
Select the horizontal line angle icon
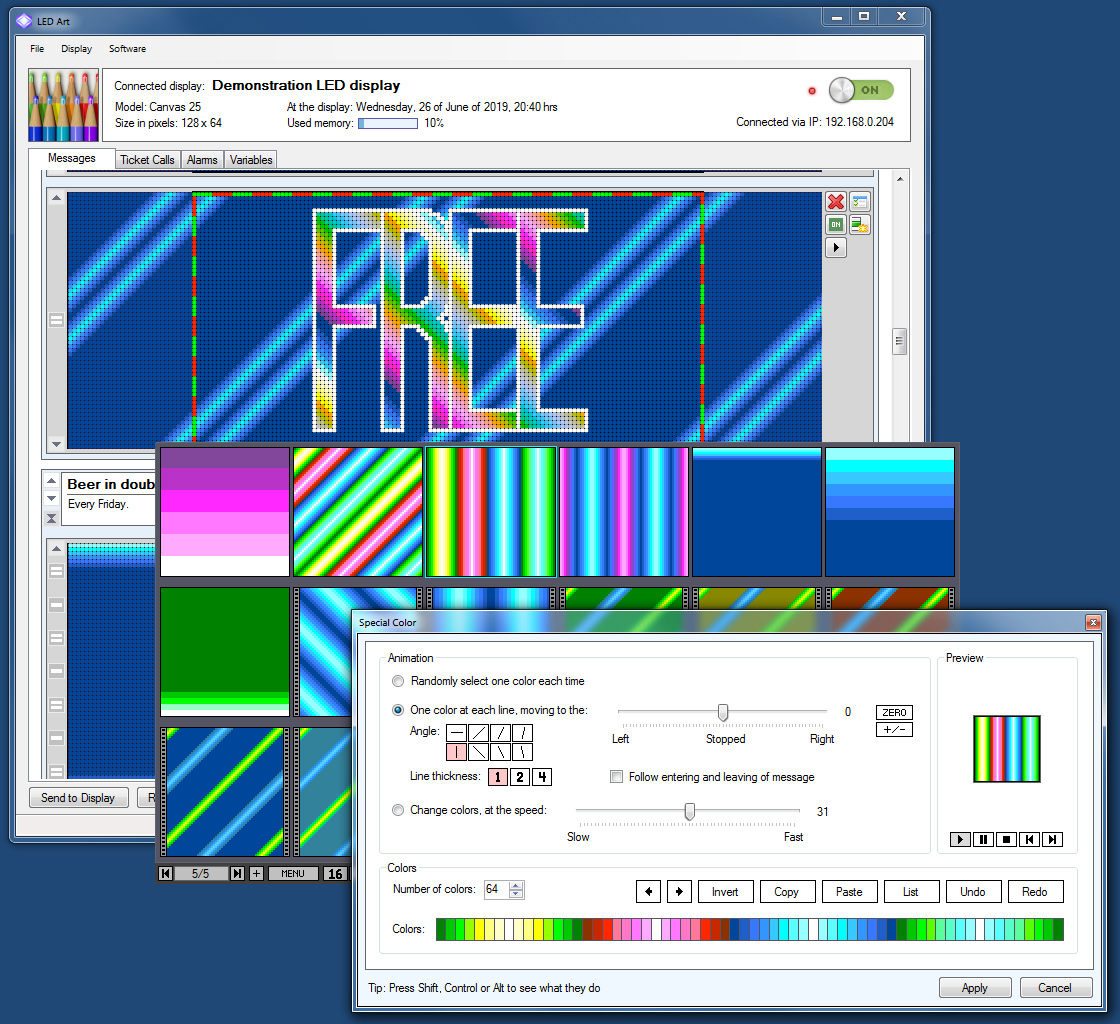coord(456,733)
